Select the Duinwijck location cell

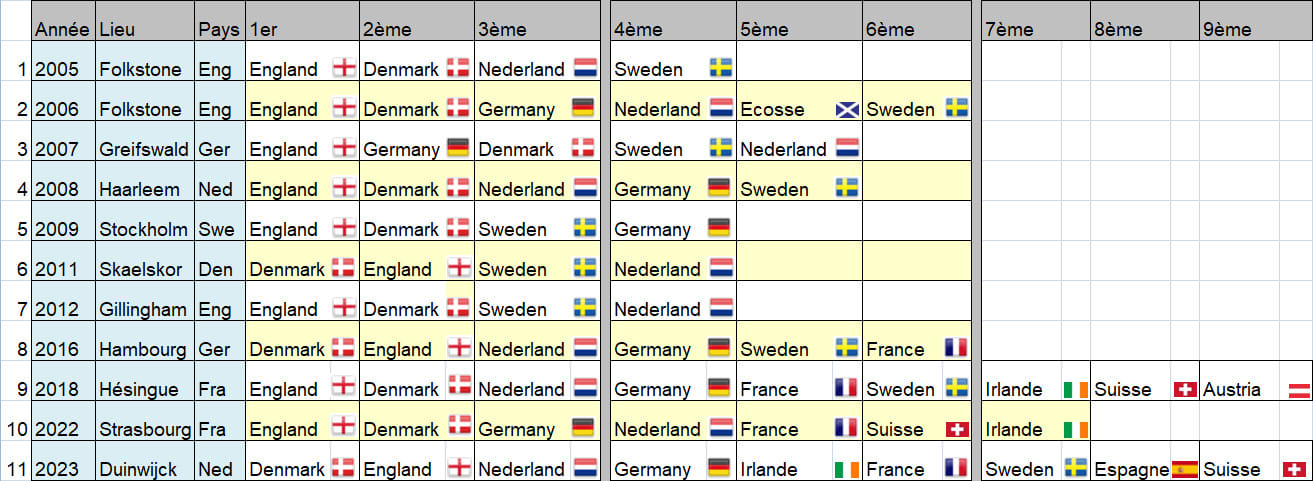(x=145, y=469)
